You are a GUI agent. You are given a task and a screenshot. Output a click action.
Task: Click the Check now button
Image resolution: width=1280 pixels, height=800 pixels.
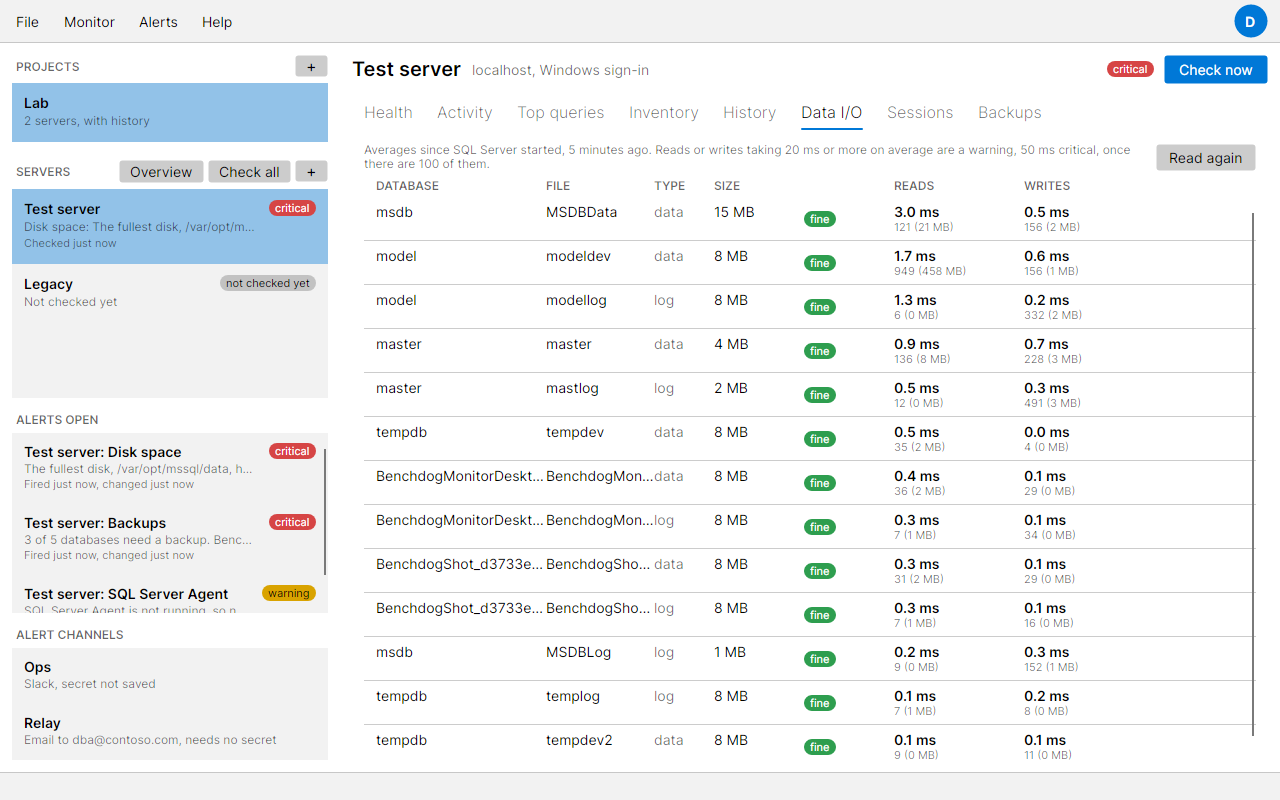(1215, 69)
